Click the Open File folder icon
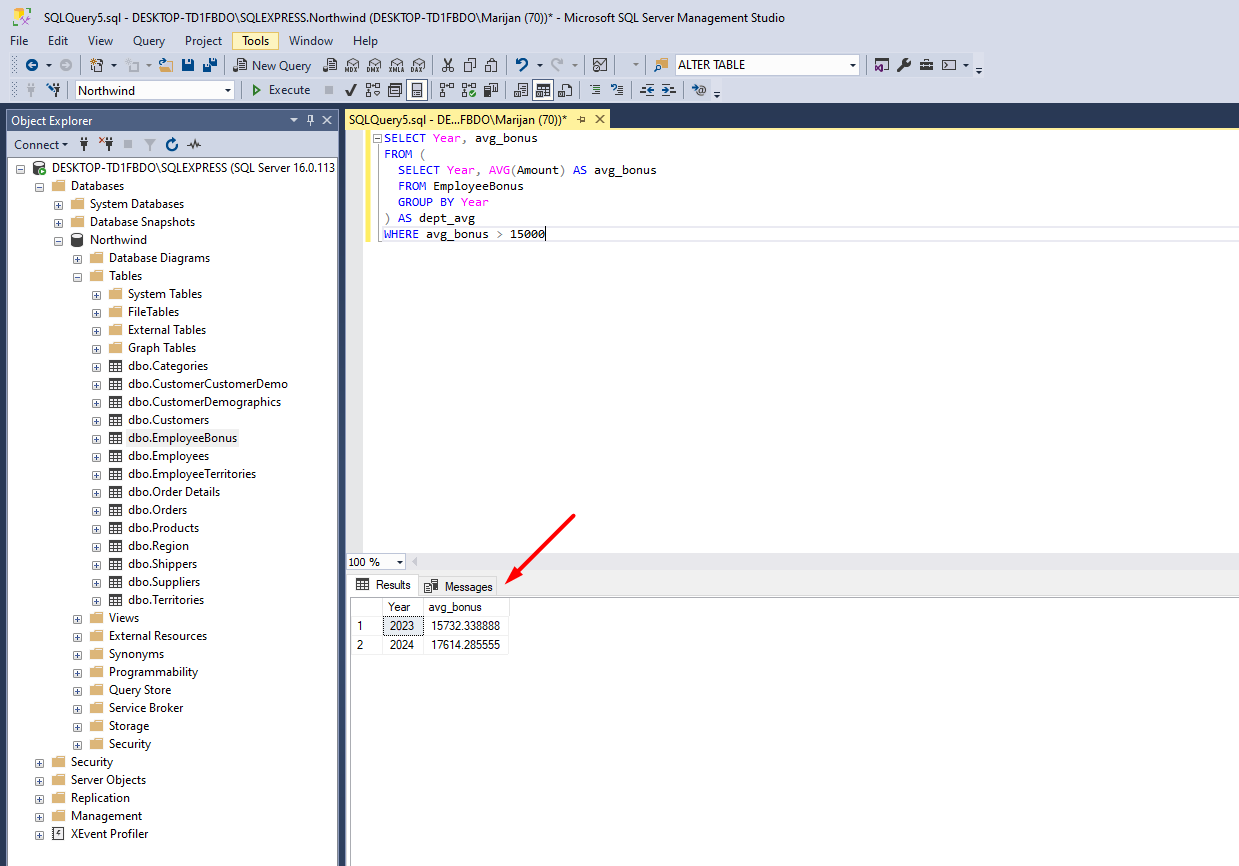The image size is (1239, 866). 166,65
